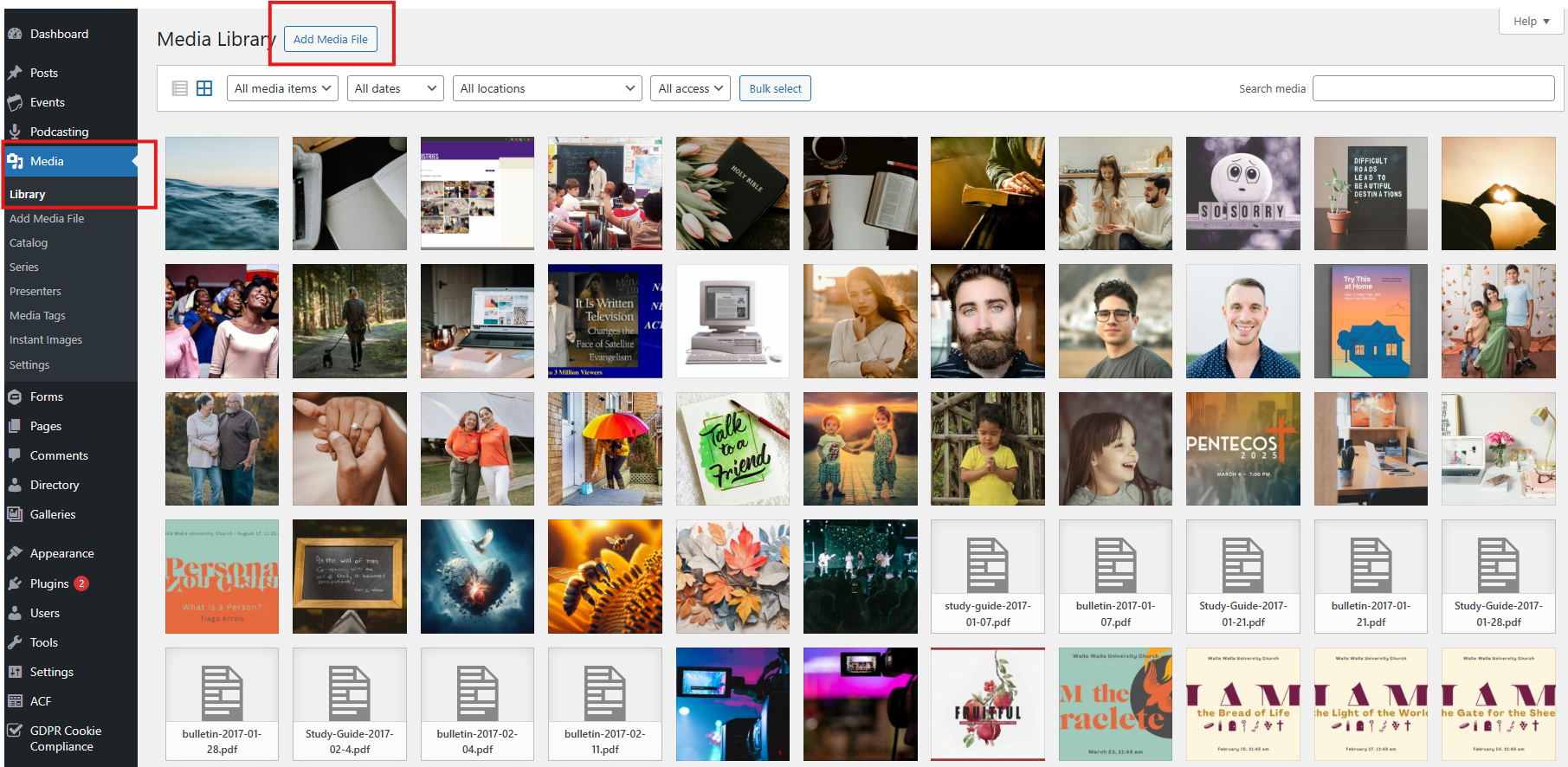Click the Add Media File button

pyautogui.click(x=331, y=39)
